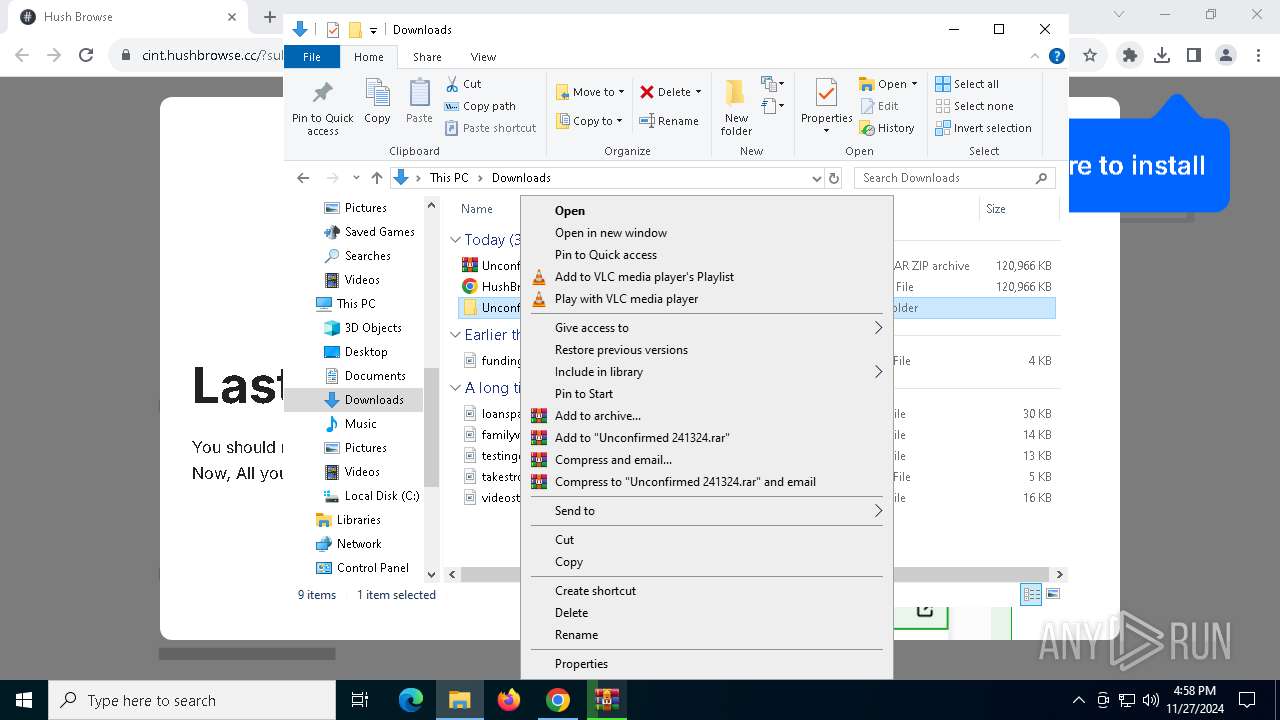
Task: Choose Play with VLC media player
Action: click(706, 299)
